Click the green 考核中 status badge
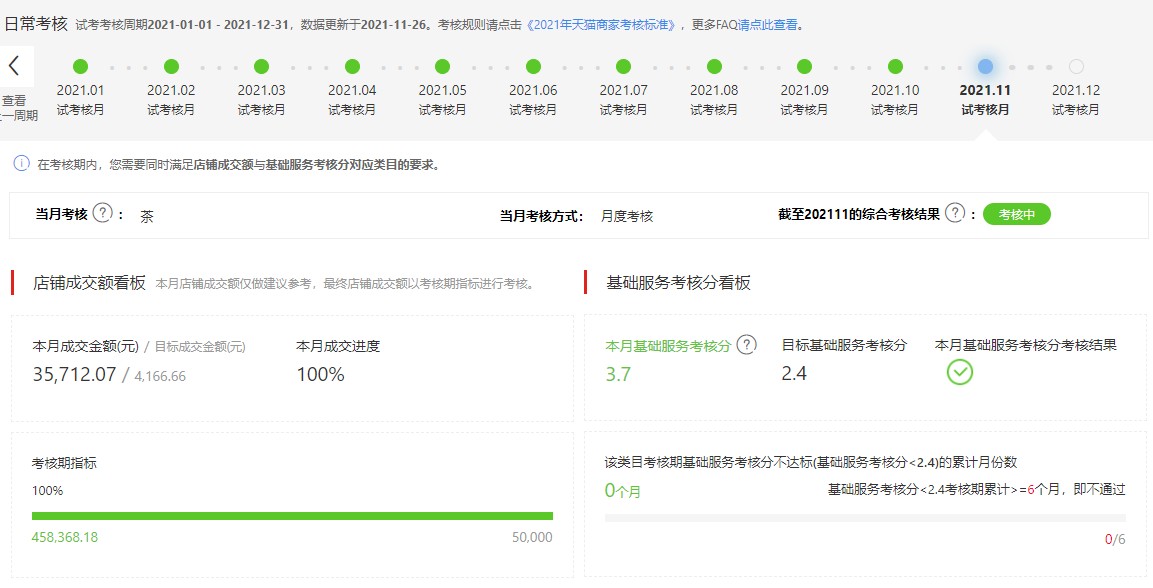Screen dimensions: 1153x588 pos(1016,214)
